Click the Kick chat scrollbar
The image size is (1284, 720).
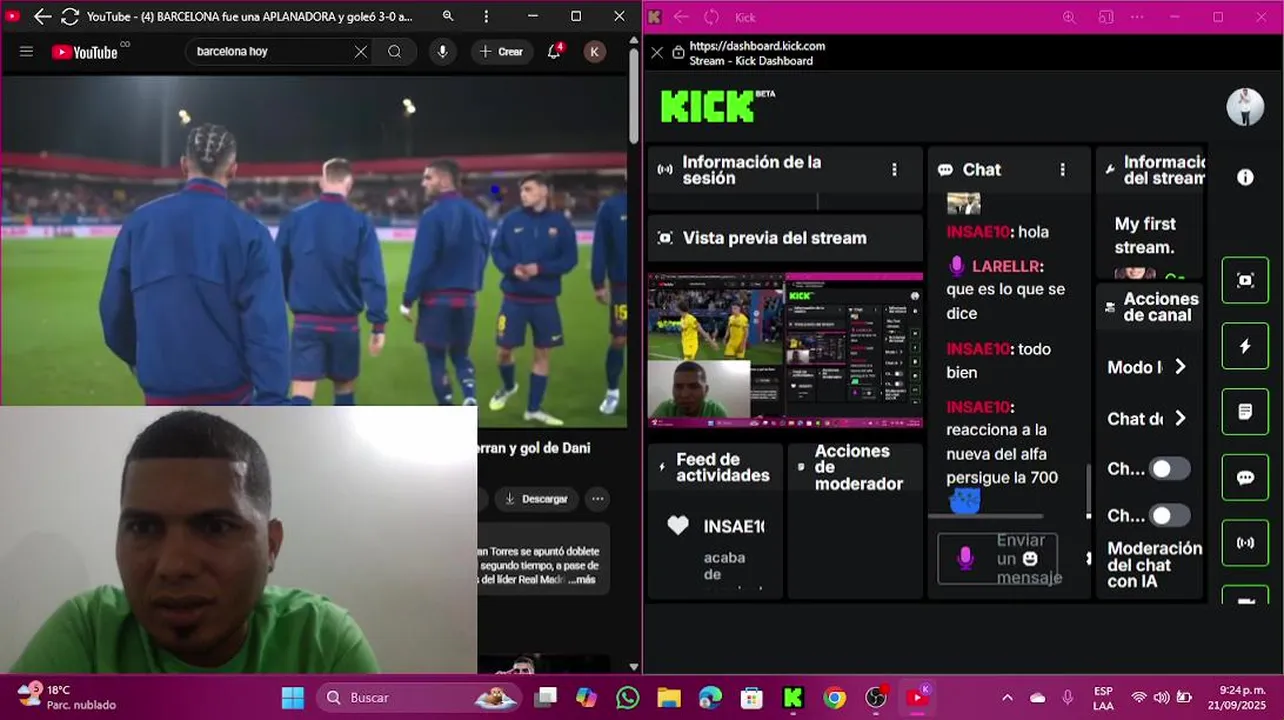tap(1089, 490)
